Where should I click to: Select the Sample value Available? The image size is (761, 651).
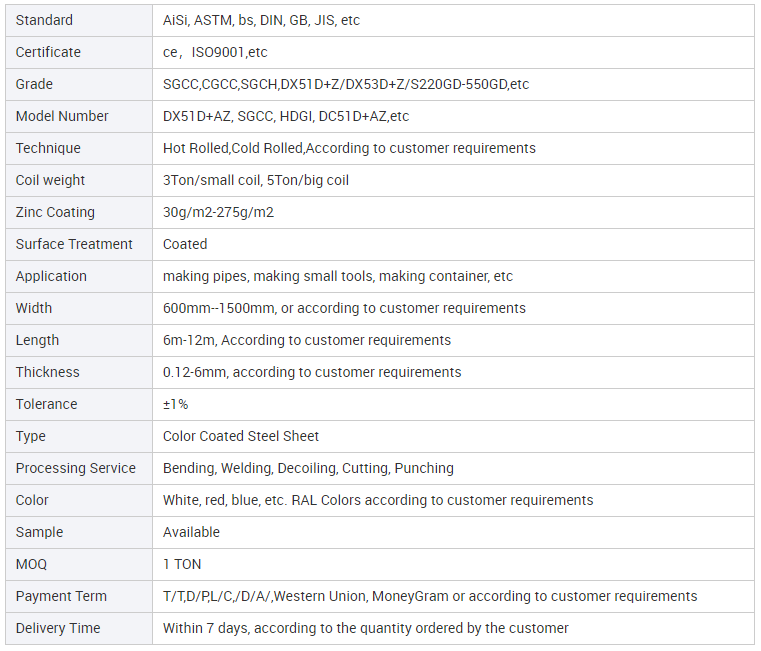tap(191, 532)
